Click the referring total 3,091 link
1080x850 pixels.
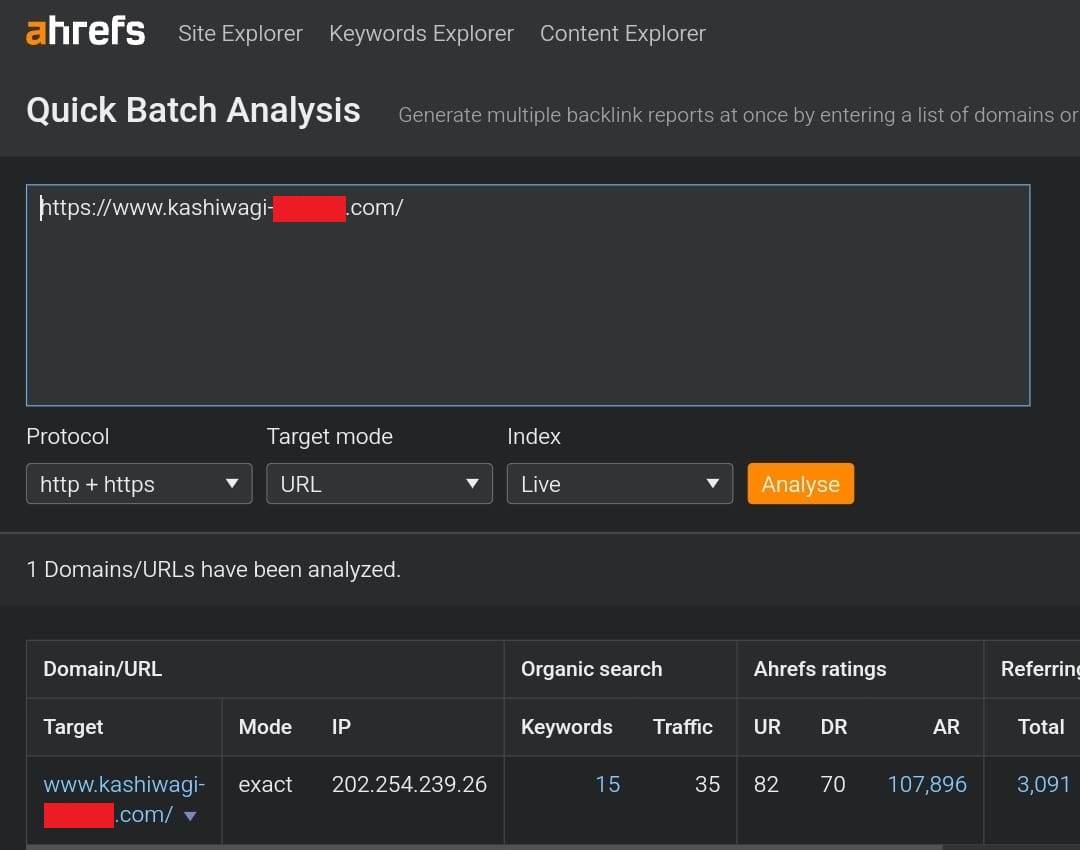1043,785
